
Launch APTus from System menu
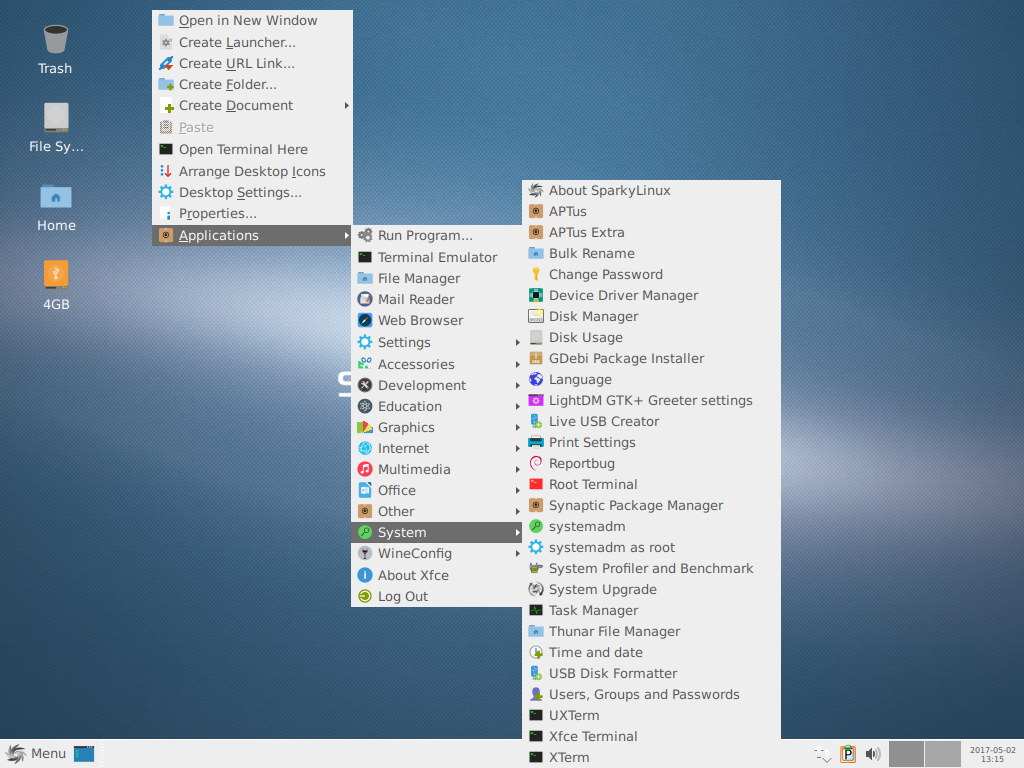coord(652,212)
